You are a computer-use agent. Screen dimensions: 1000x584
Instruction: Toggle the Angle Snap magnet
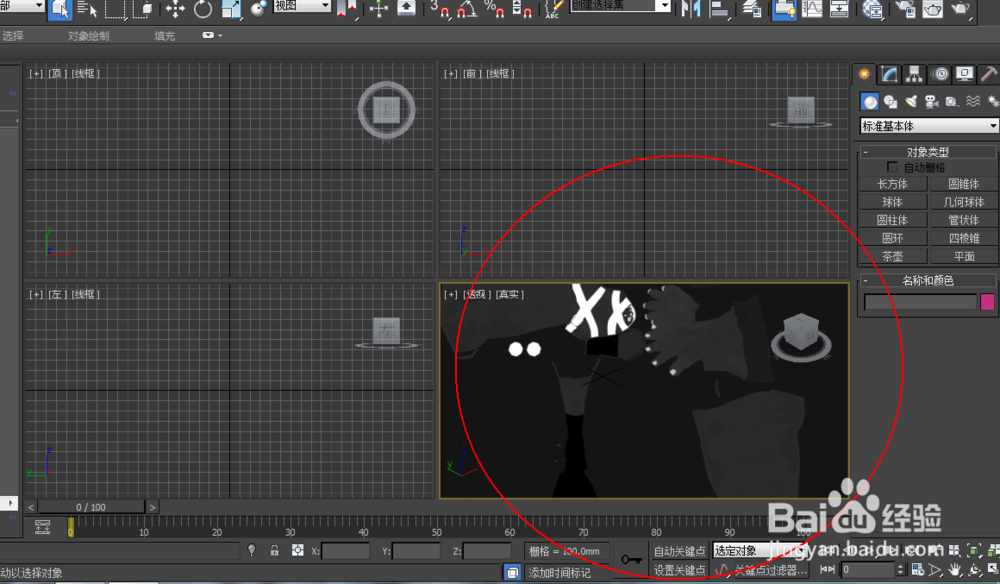(x=467, y=9)
